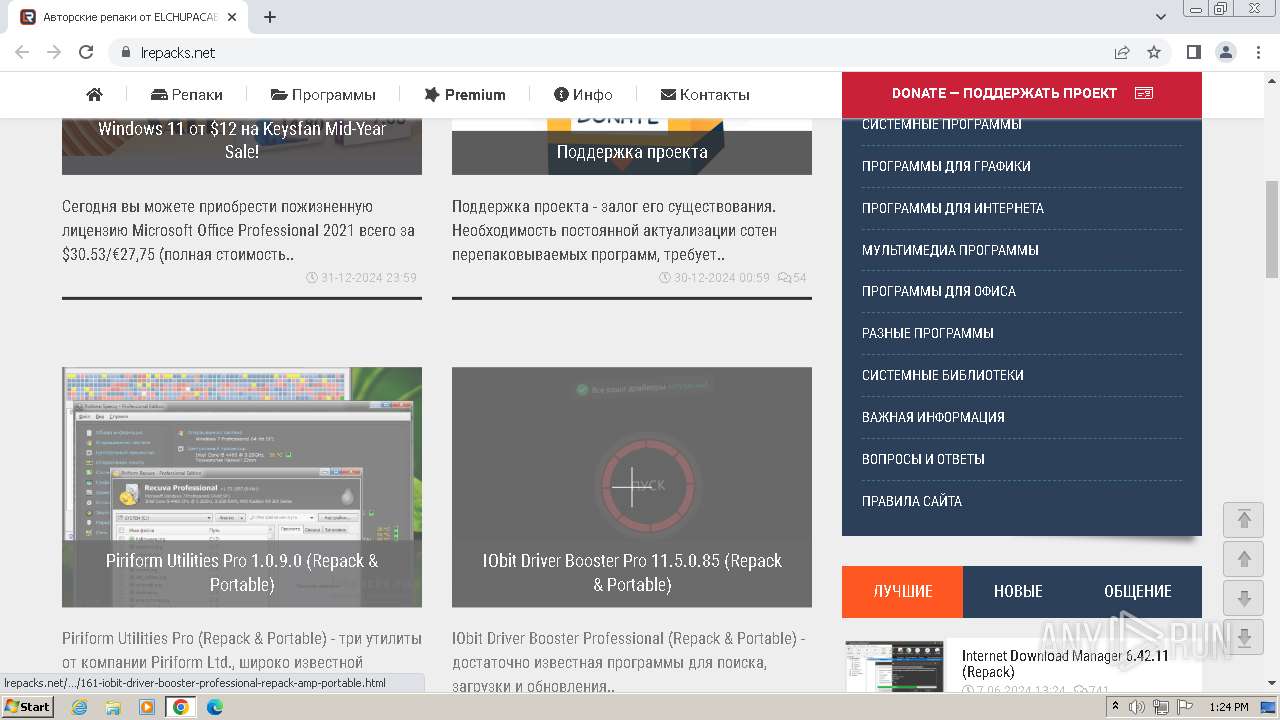The width and height of the screenshot is (1280, 720).
Task: Jump to top of page arrow
Action: pos(1244,519)
